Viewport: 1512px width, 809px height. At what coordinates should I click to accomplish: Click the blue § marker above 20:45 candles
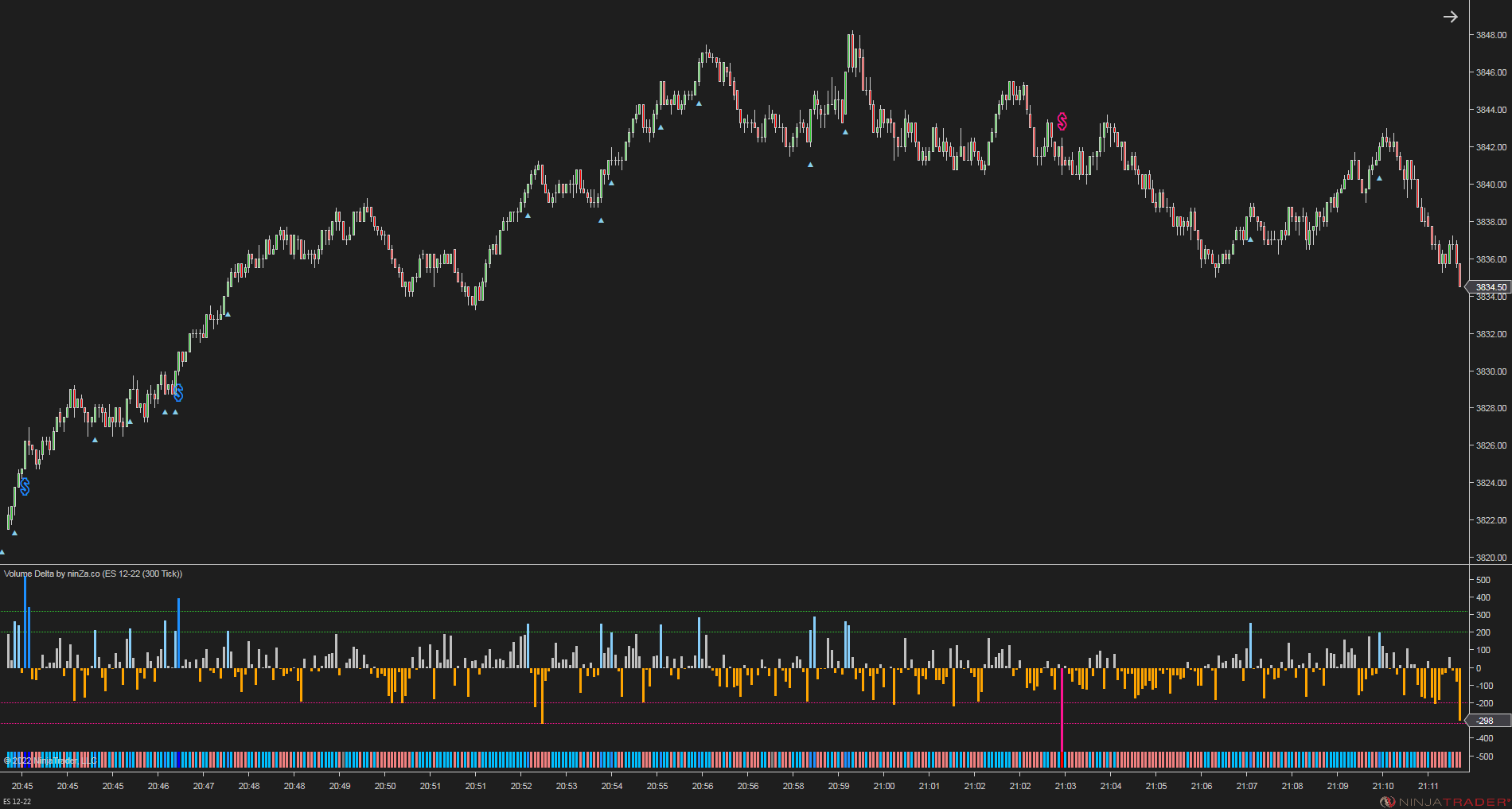pos(24,485)
